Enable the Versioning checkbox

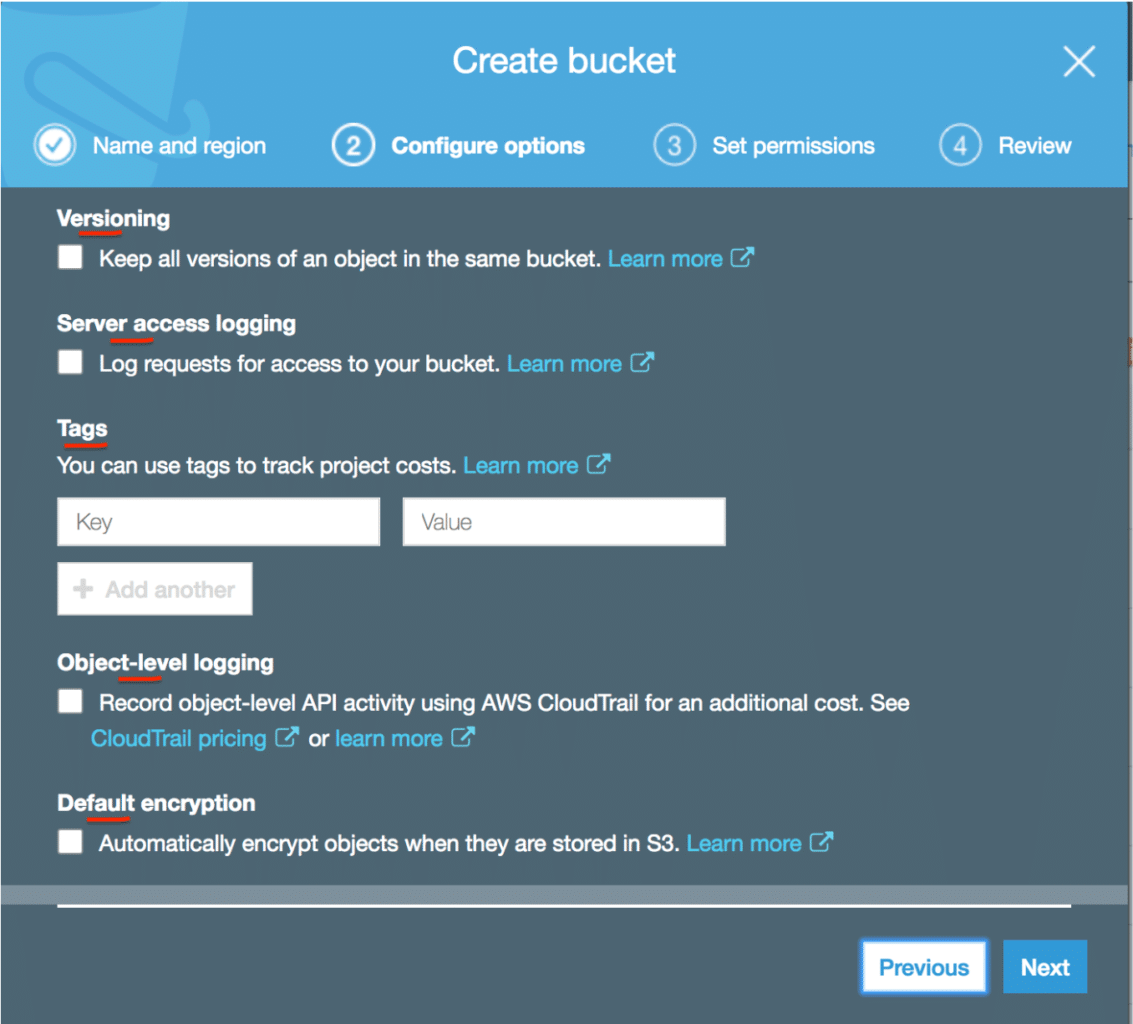pos(69,257)
